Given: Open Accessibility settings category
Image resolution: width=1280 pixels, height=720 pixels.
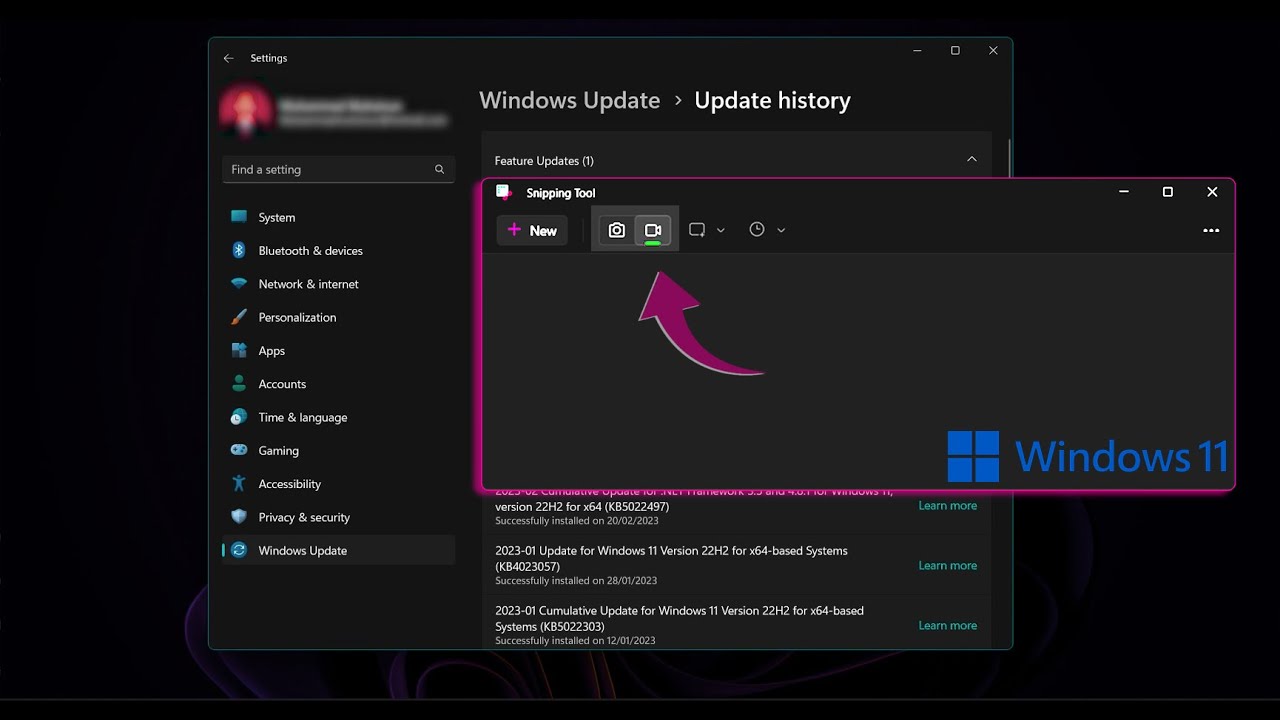Looking at the screenshot, I should 338,484.
